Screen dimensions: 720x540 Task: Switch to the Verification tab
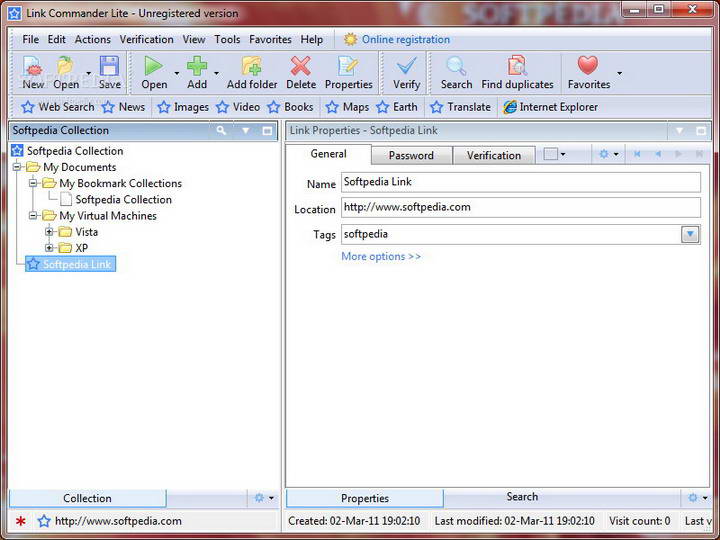point(494,155)
